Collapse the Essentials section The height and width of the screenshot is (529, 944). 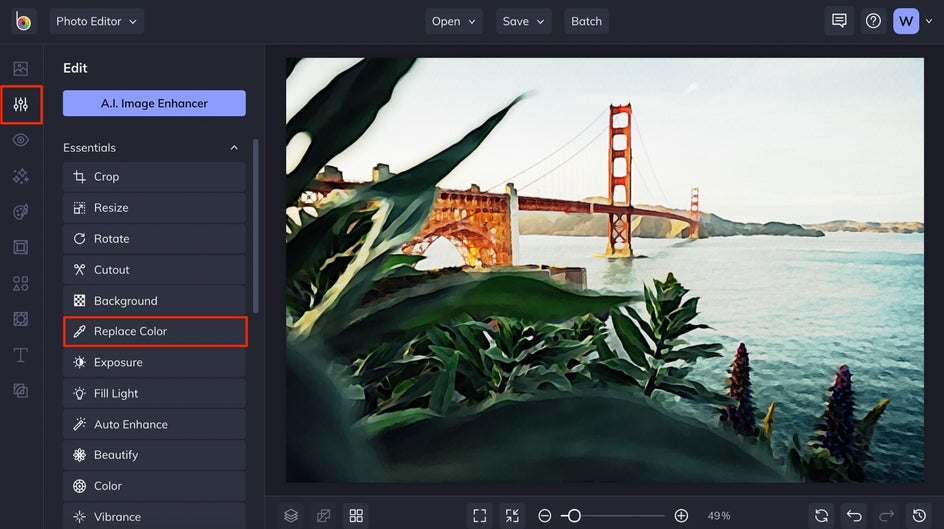[x=234, y=147]
